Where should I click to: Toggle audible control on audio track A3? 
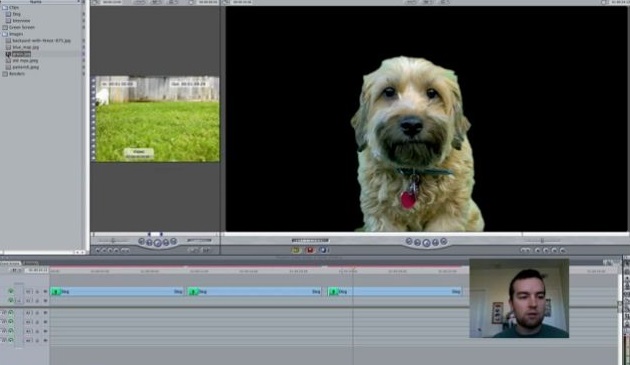11,331
